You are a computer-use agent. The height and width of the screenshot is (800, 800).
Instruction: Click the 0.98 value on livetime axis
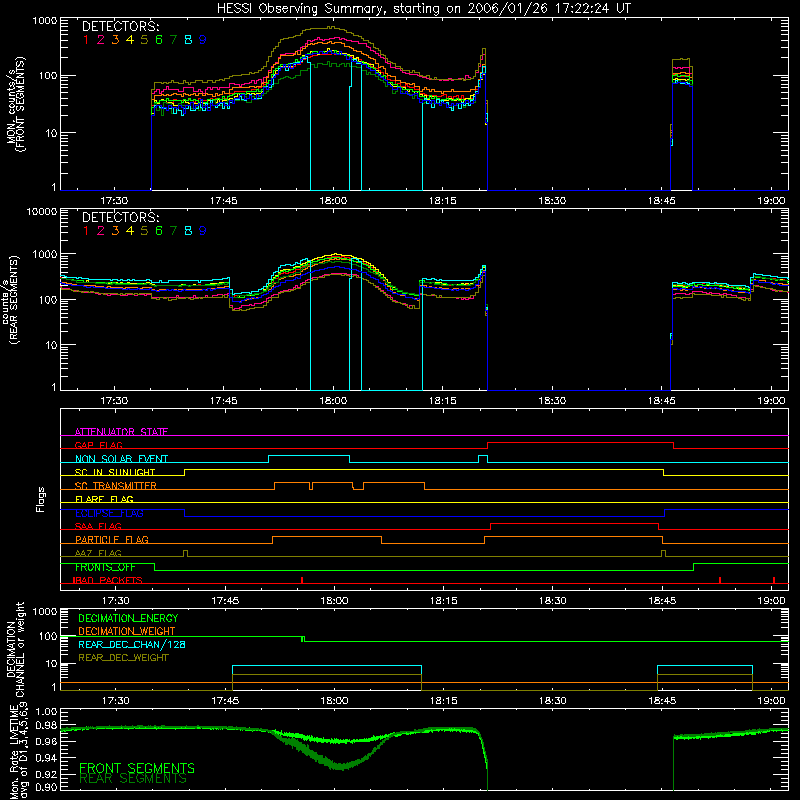[x=46, y=725]
